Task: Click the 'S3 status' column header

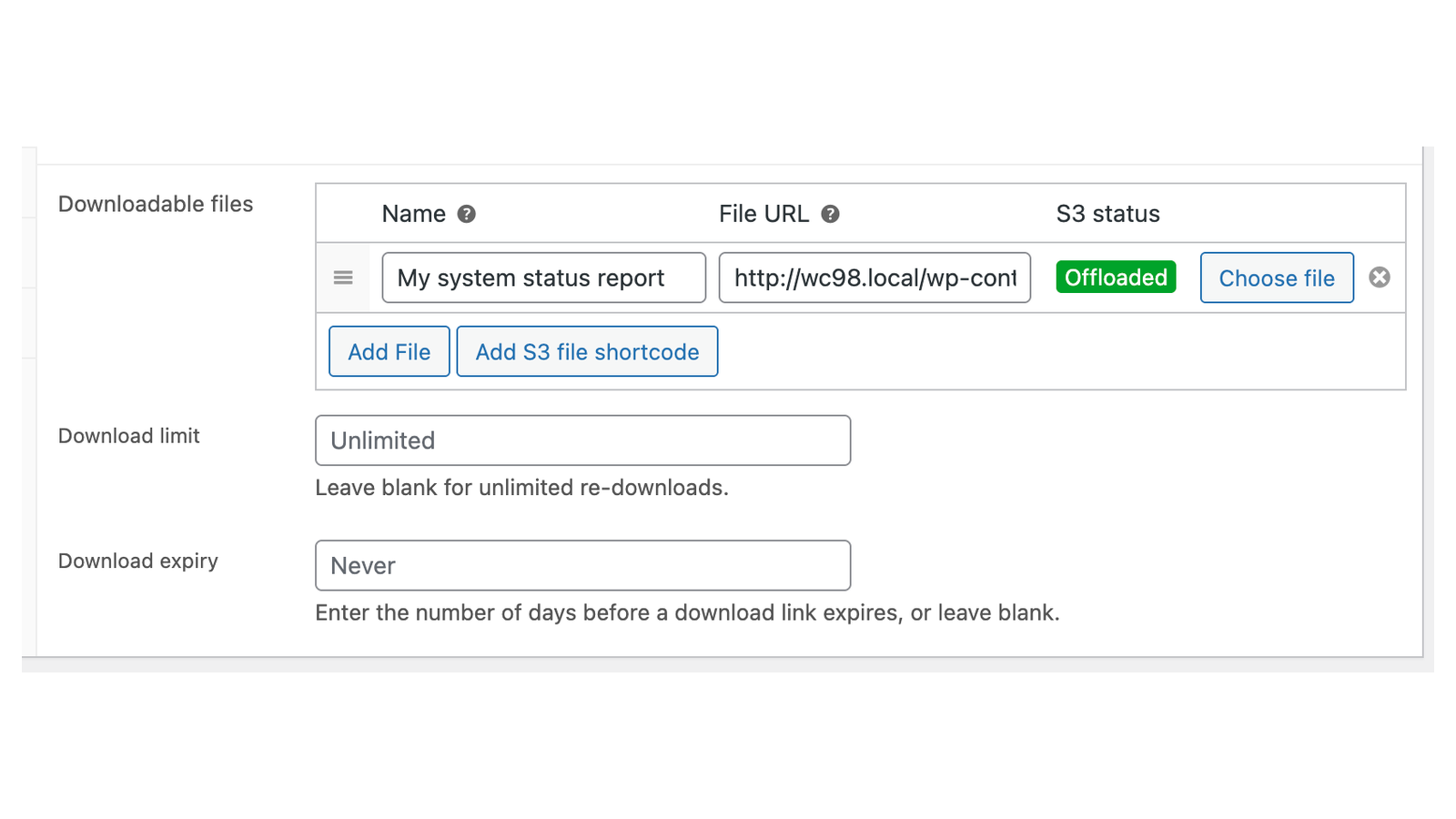Action: (1107, 214)
